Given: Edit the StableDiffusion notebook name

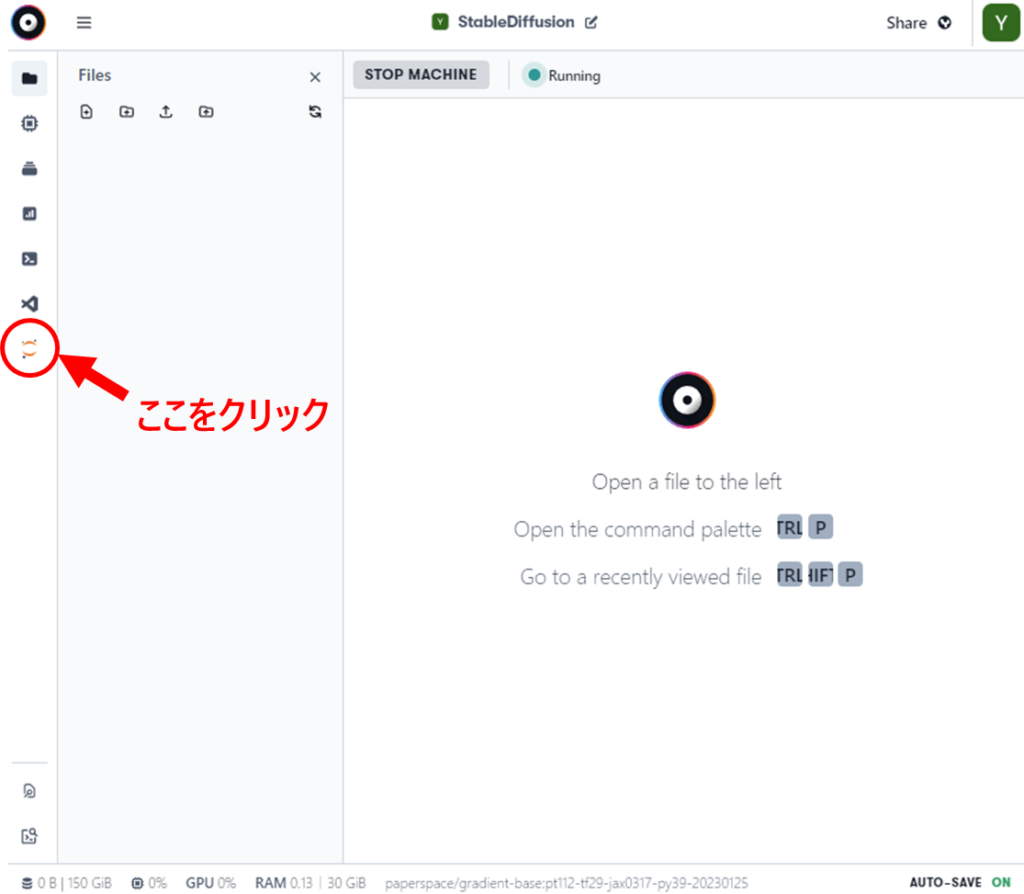Looking at the screenshot, I should click(x=591, y=22).
